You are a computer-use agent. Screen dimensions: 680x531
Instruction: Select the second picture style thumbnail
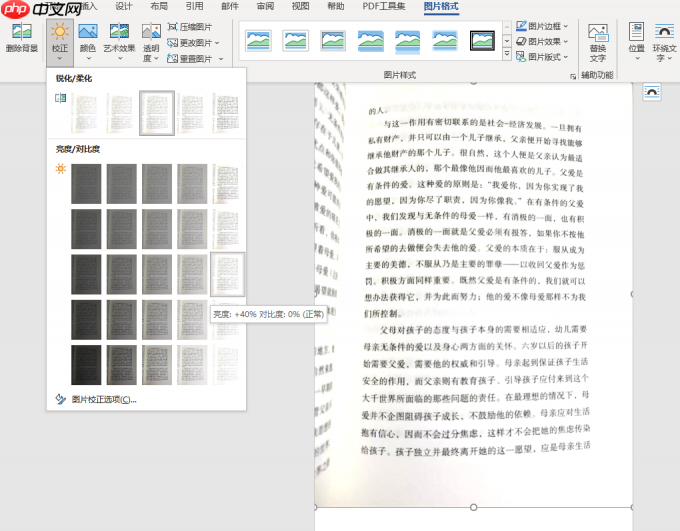tap(295, 40)
